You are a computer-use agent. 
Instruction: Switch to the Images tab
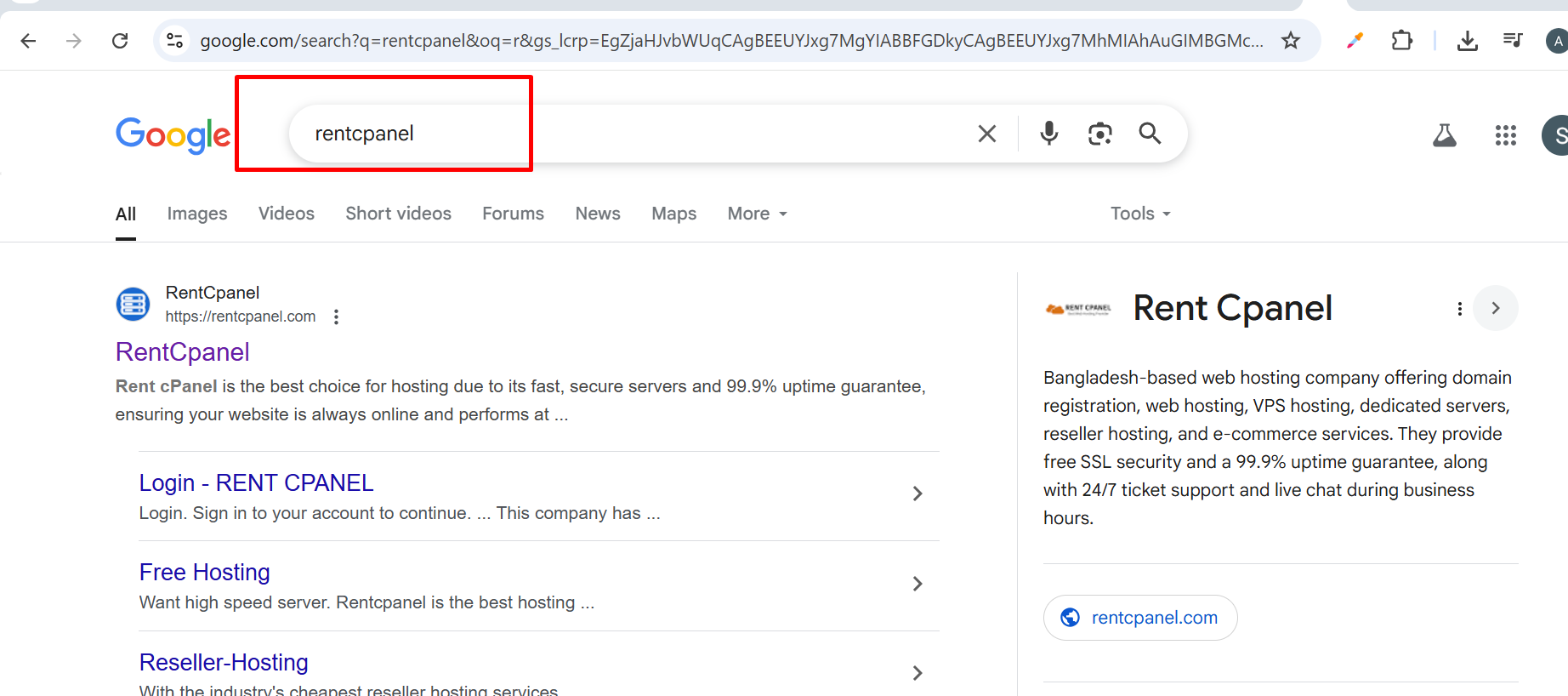pyautogui.click(x=197, y=214)
